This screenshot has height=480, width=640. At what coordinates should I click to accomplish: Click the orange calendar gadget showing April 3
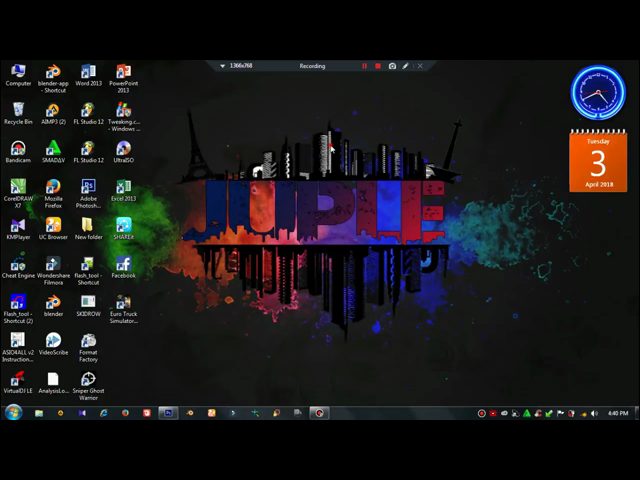tap(598, 160)
